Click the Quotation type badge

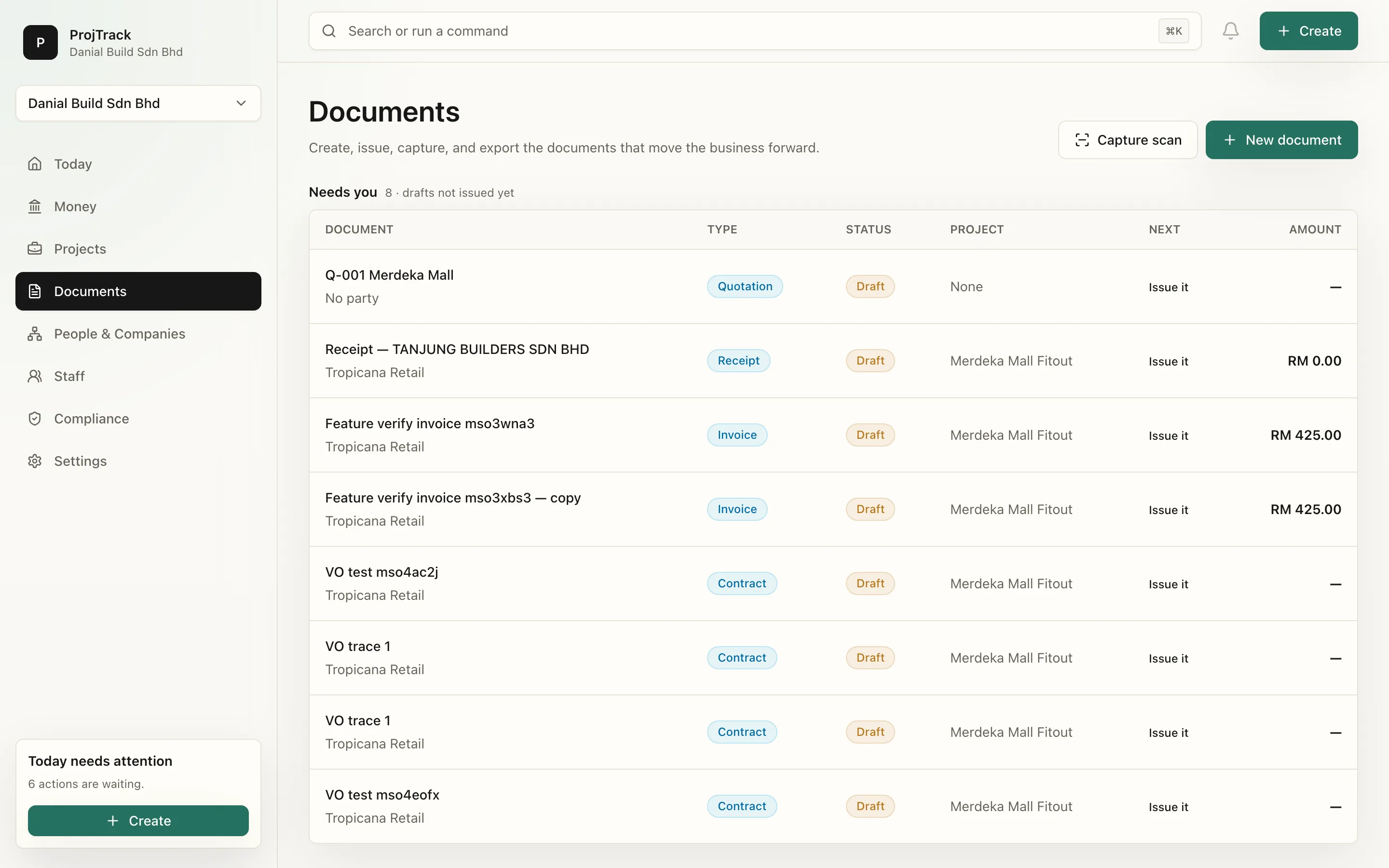coord(745,286)
